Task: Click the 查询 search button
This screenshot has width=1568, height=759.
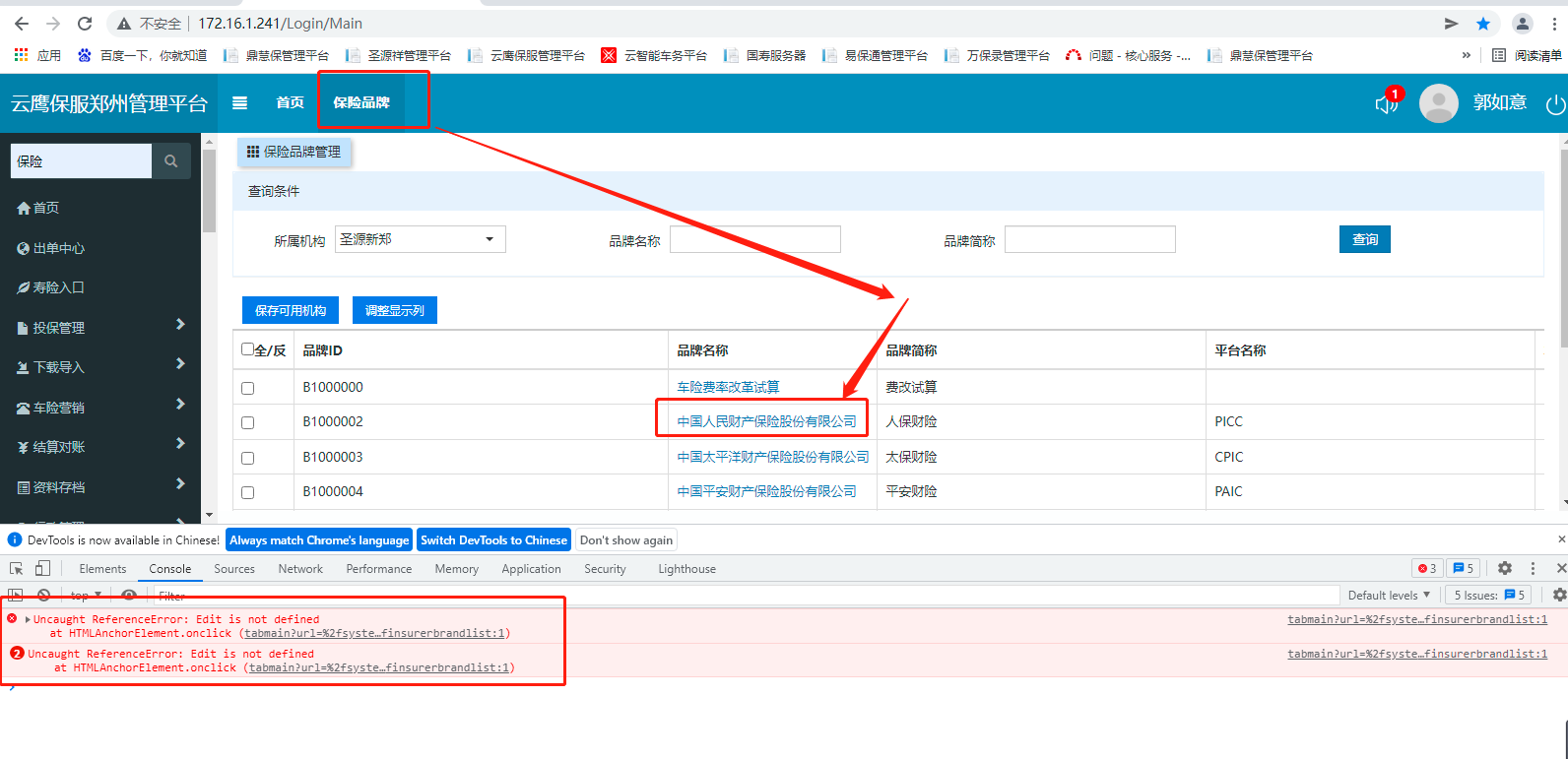Action: click(x=1364, y=239)
